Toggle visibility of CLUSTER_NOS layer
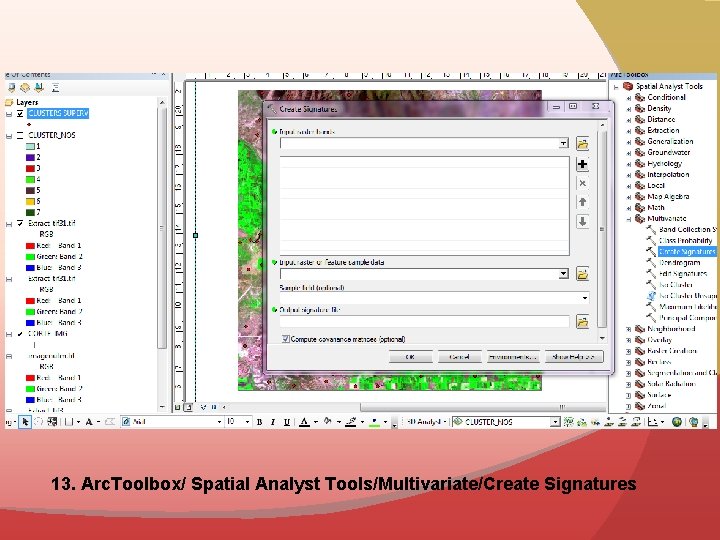The height and width of the screenshot is (540, 720). pos(20,135)
